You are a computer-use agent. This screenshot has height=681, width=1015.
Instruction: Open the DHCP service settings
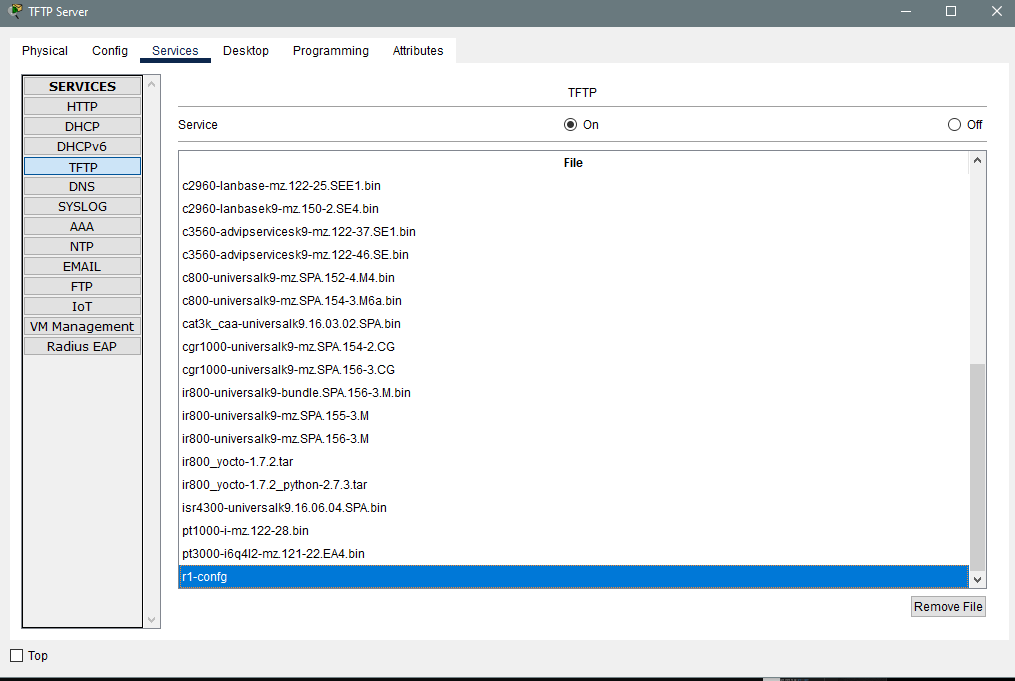coord(82,126)
